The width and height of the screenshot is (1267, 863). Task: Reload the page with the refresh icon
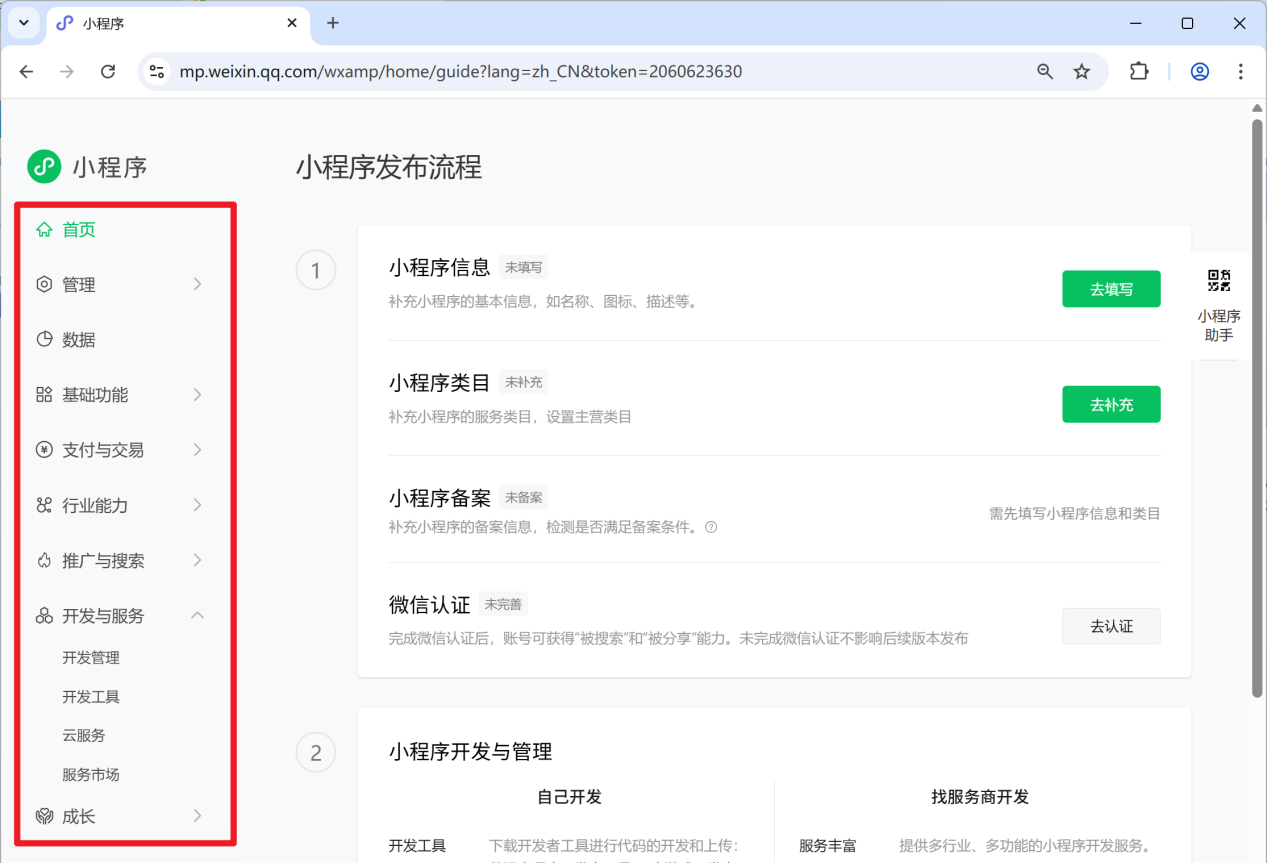pyautogui.click(x=108, y=72)
